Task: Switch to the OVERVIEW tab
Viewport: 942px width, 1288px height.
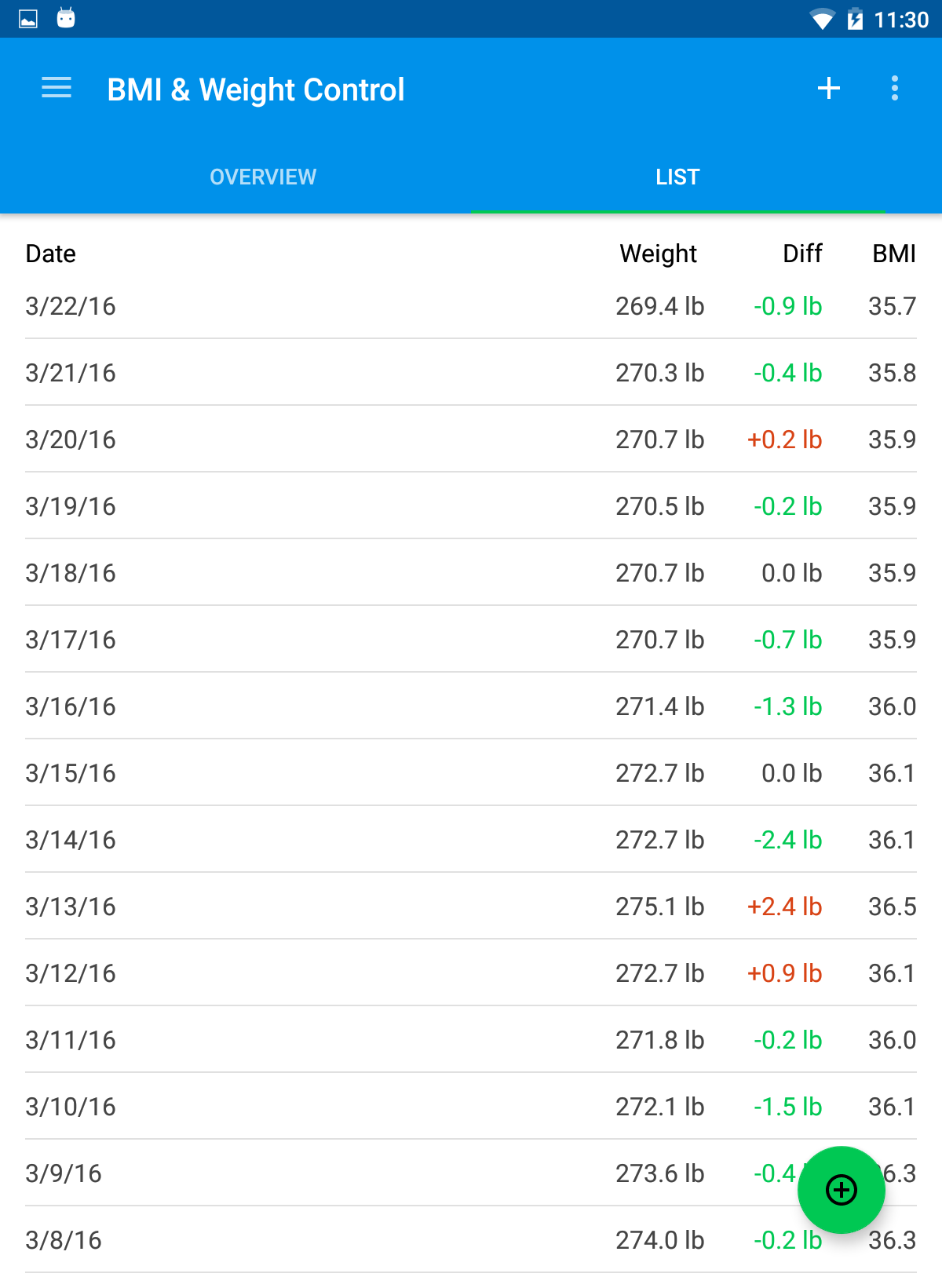Action: (263, 177)
